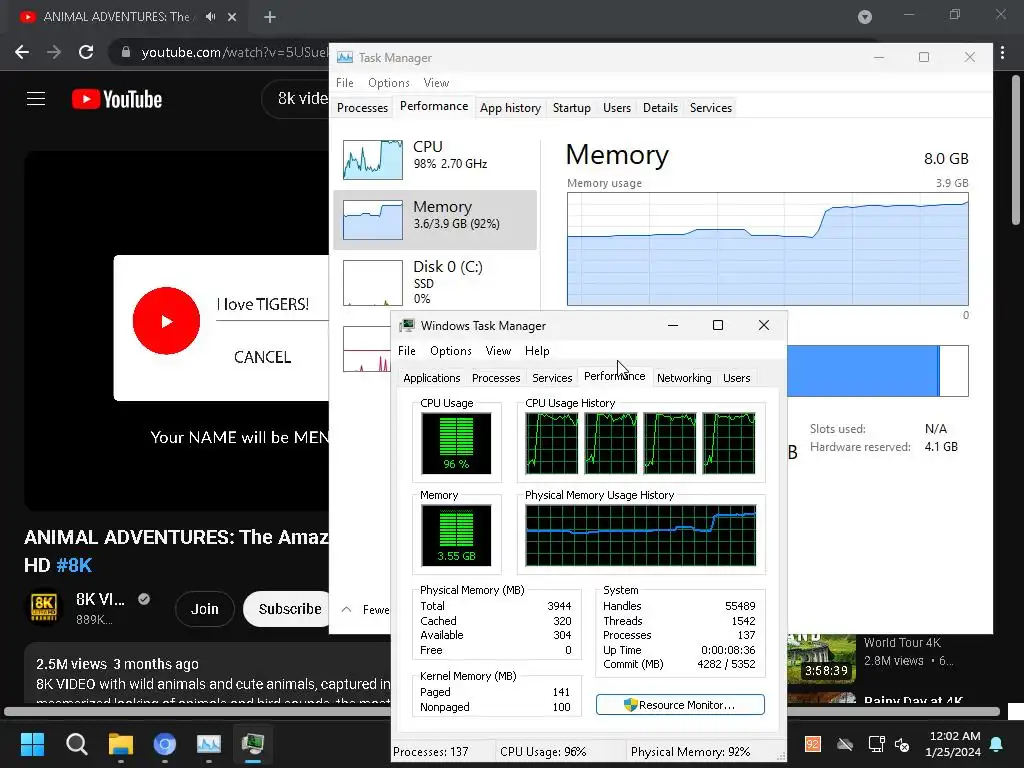
Task: Open the notifications bell in the tray
Action: pyautogui.click(x=997, y=744)
